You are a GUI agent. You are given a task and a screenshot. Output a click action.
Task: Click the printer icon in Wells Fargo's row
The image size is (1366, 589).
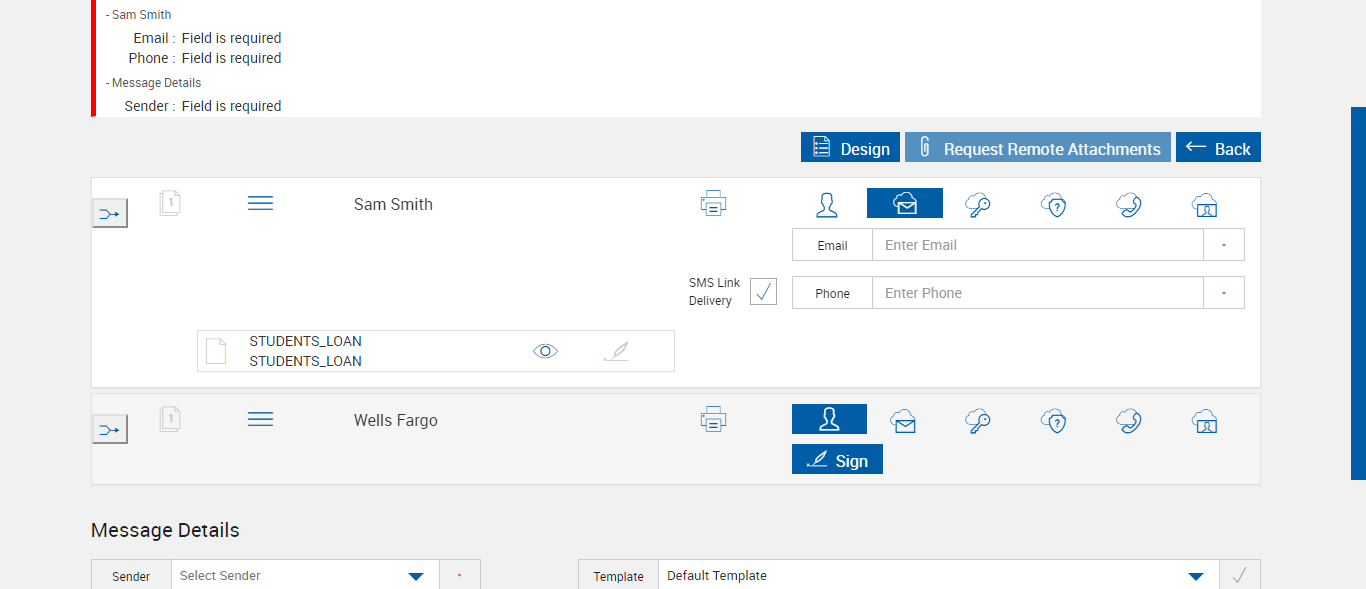pos(713,420)
